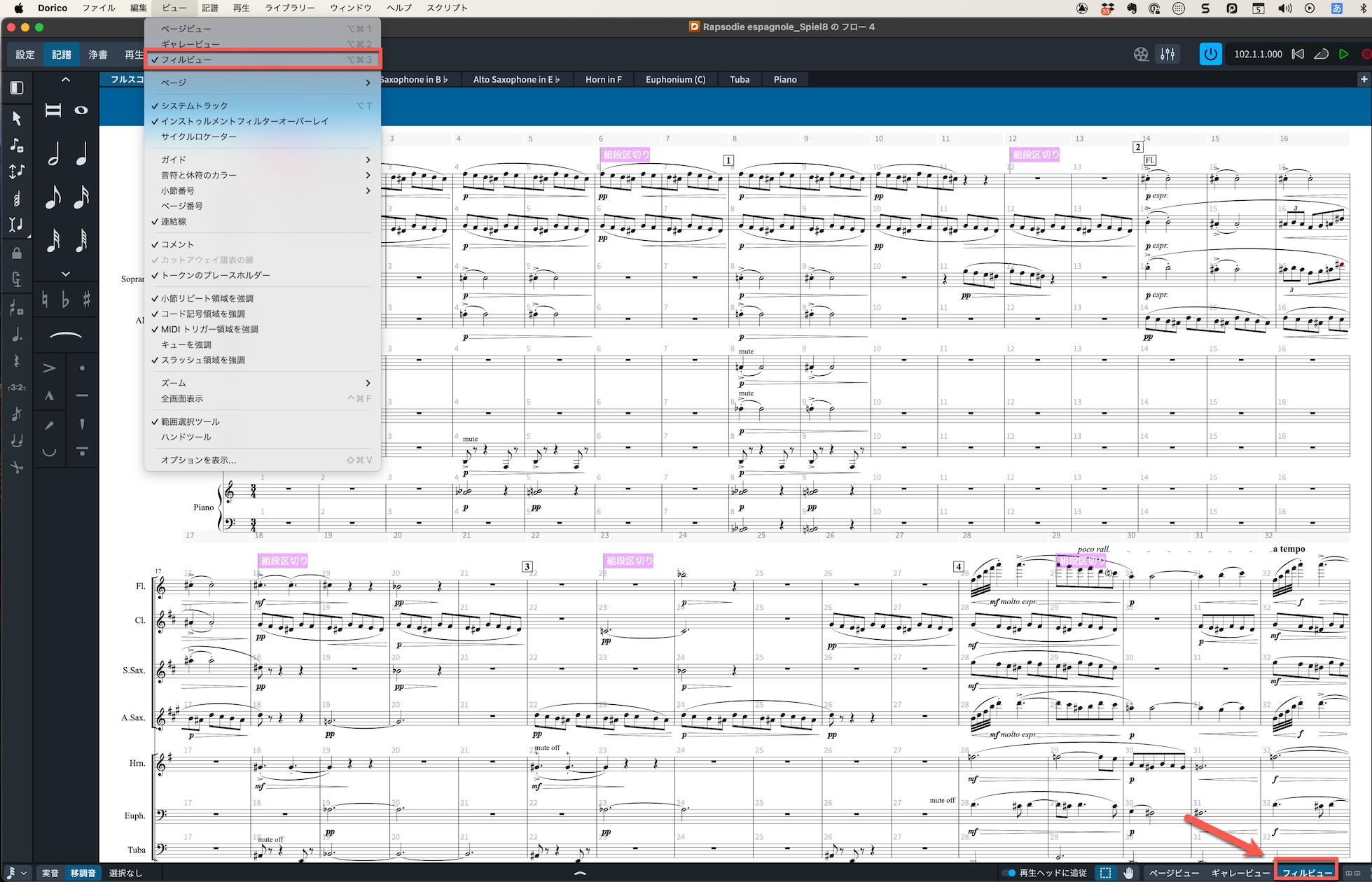
Task: Toggle システムトラック menu option
Action: [262, 106]
